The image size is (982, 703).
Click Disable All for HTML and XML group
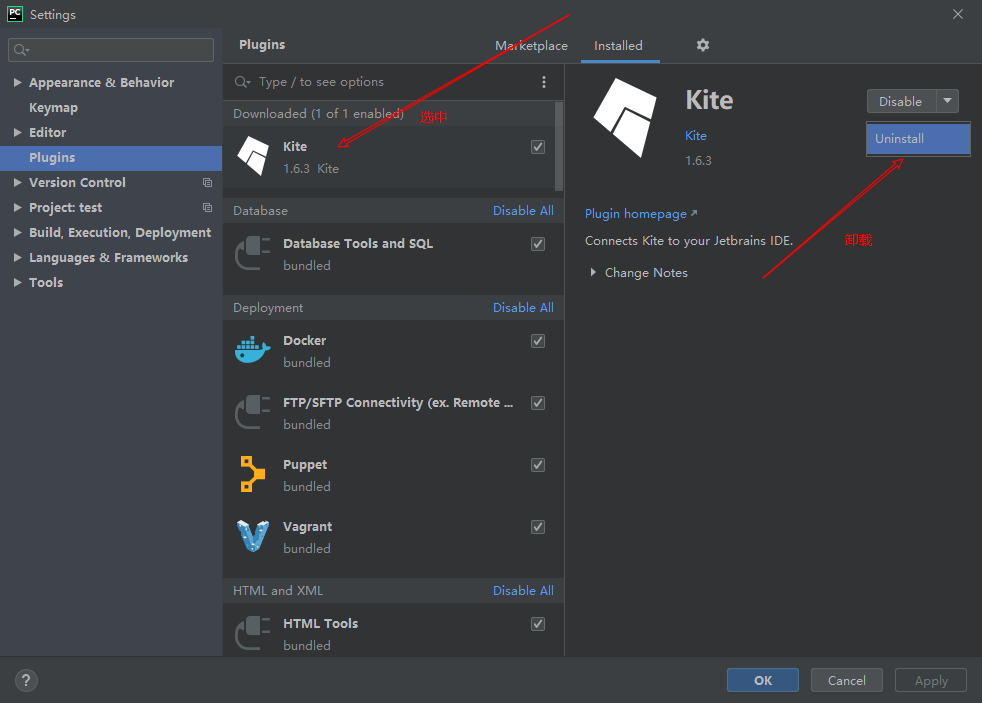coord(523,590)
